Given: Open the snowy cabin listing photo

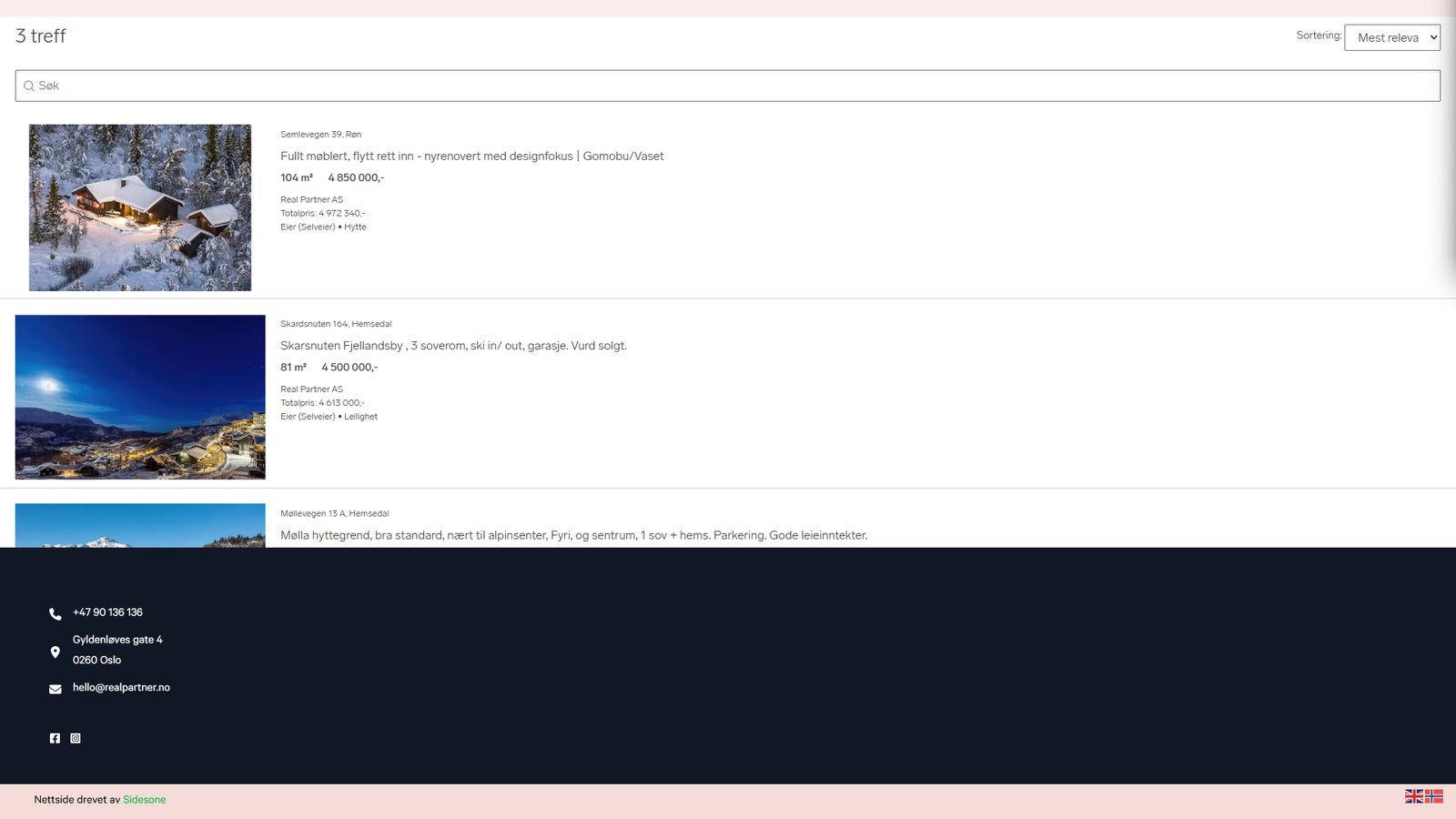Looking at the screenshot, I should (140, 207).
